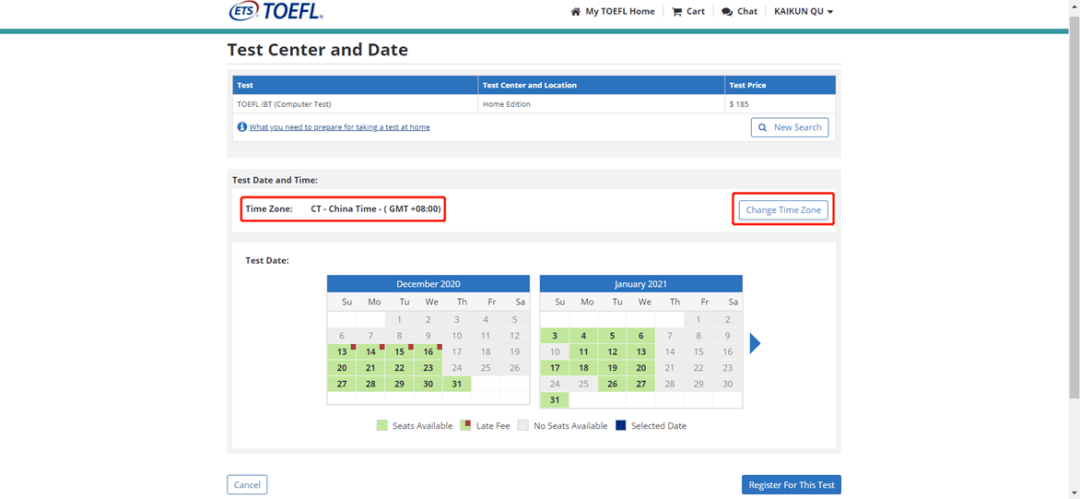The width and height of the screenshot is (1080, 499).
Task: Click the Home Edition cell
Action: point(602,105)
